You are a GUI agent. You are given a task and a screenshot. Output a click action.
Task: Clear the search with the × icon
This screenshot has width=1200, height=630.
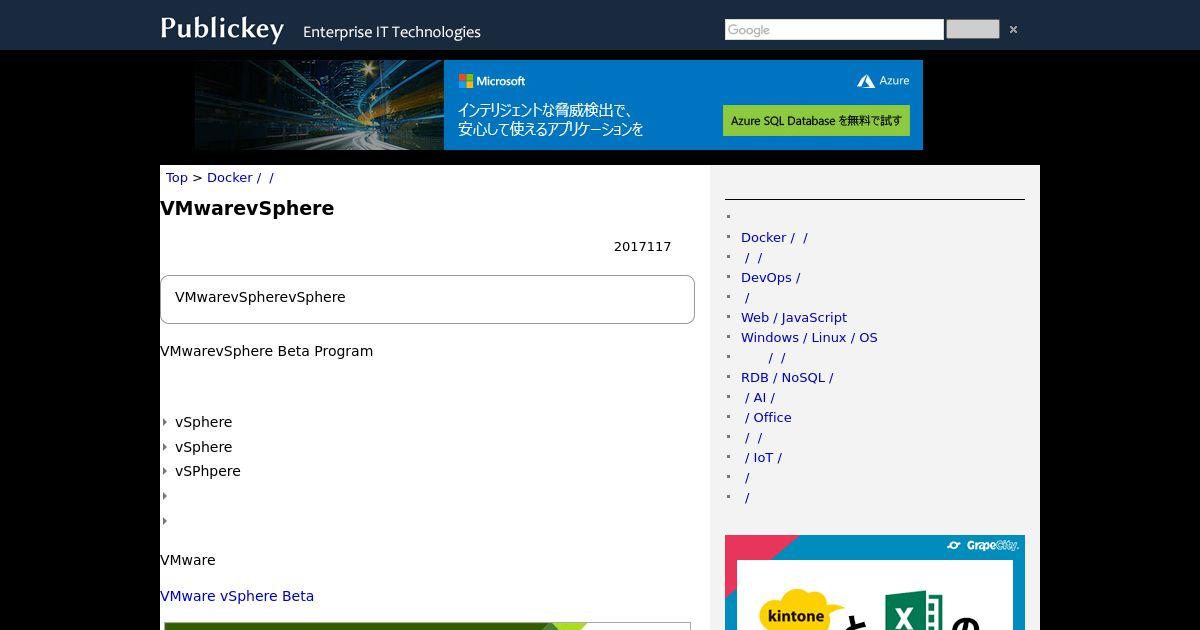1013,30
